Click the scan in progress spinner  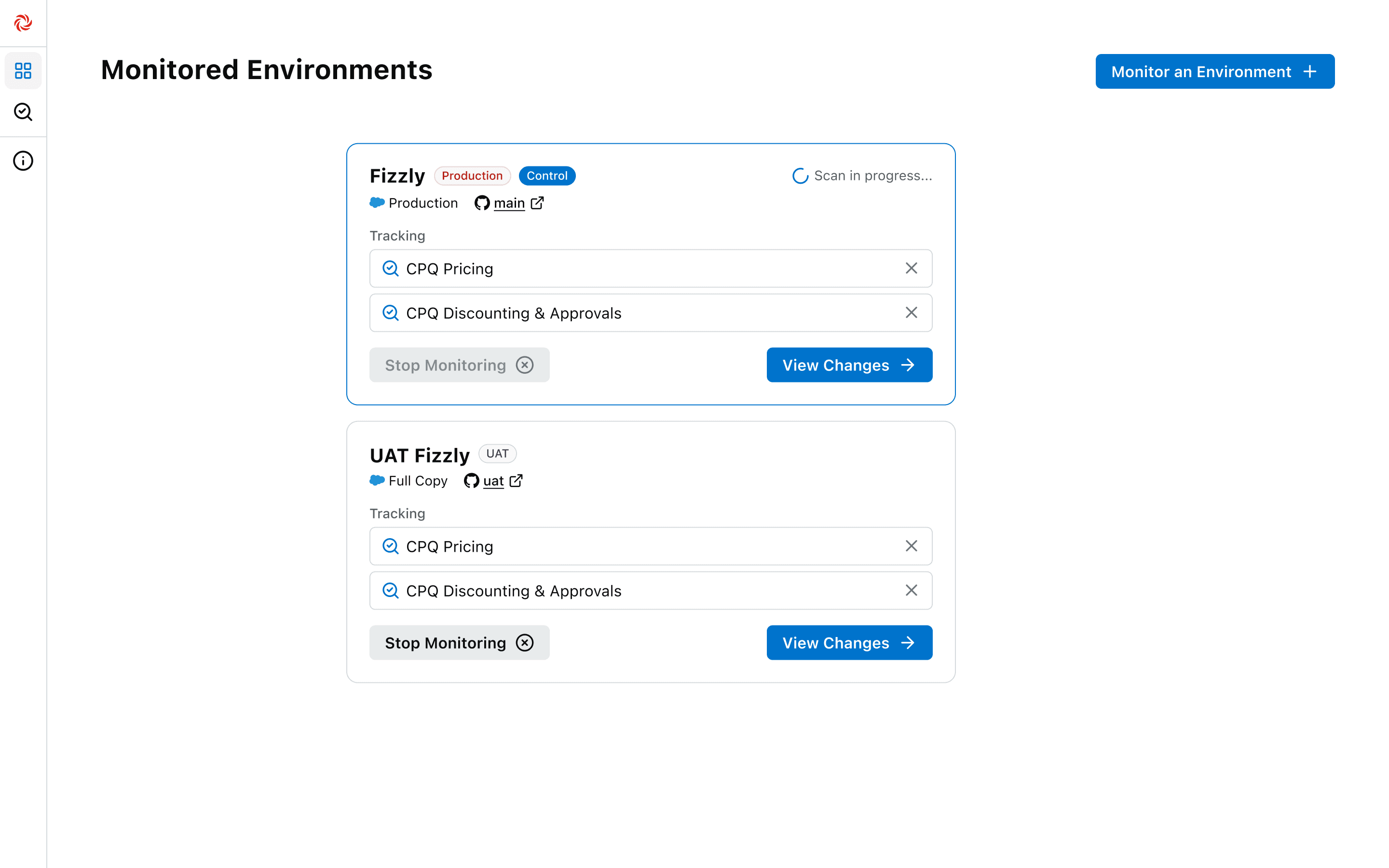(x=800, y=176)
